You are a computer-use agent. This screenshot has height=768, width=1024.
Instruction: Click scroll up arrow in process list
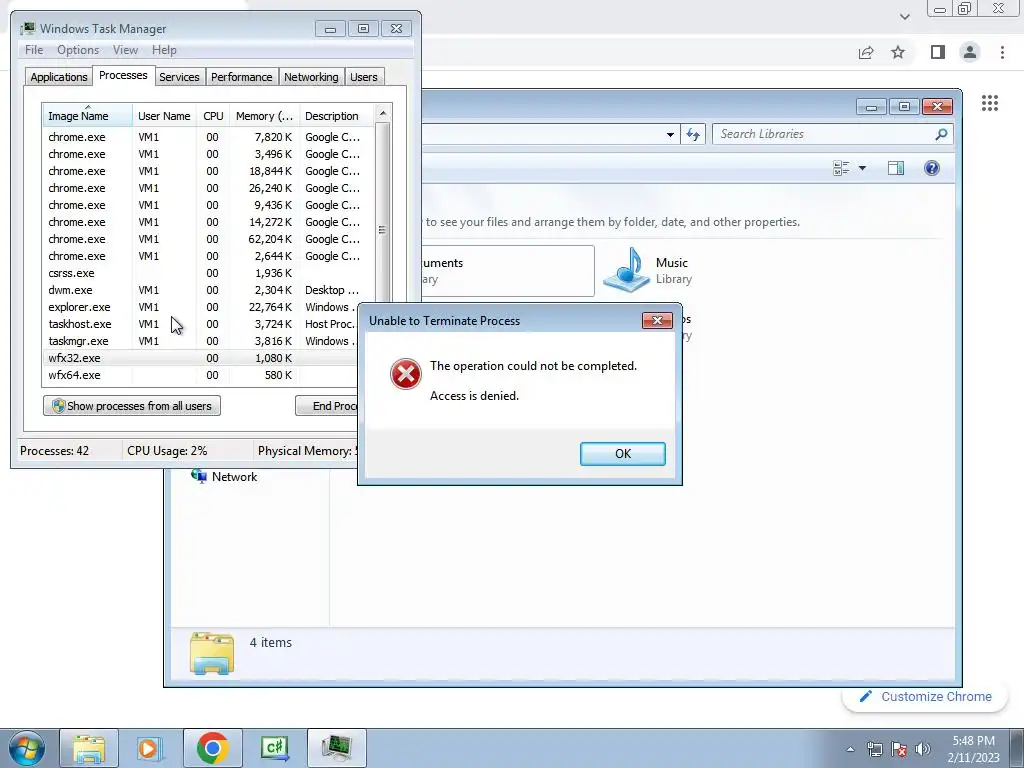(x=383, y=113)
